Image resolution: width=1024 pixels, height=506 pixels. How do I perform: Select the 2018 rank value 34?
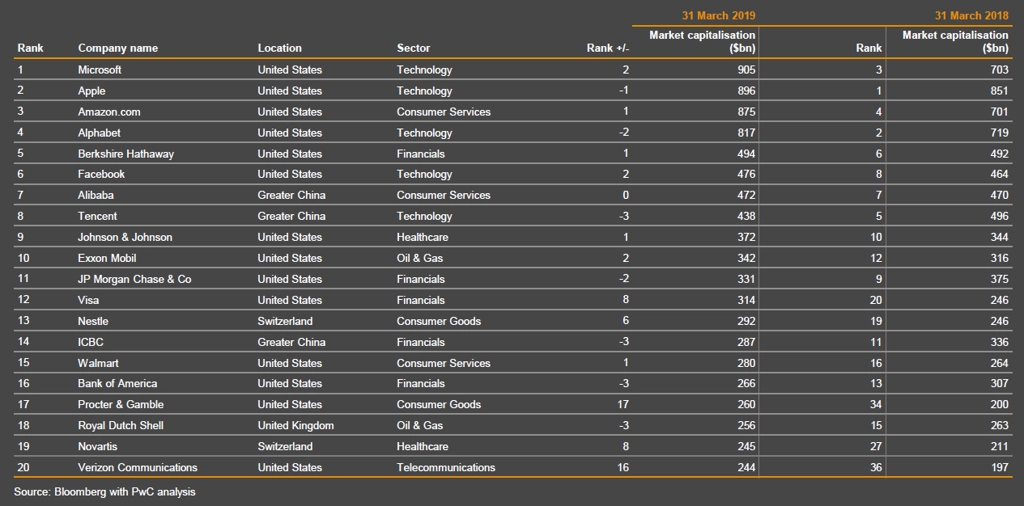tap(876, 404)
